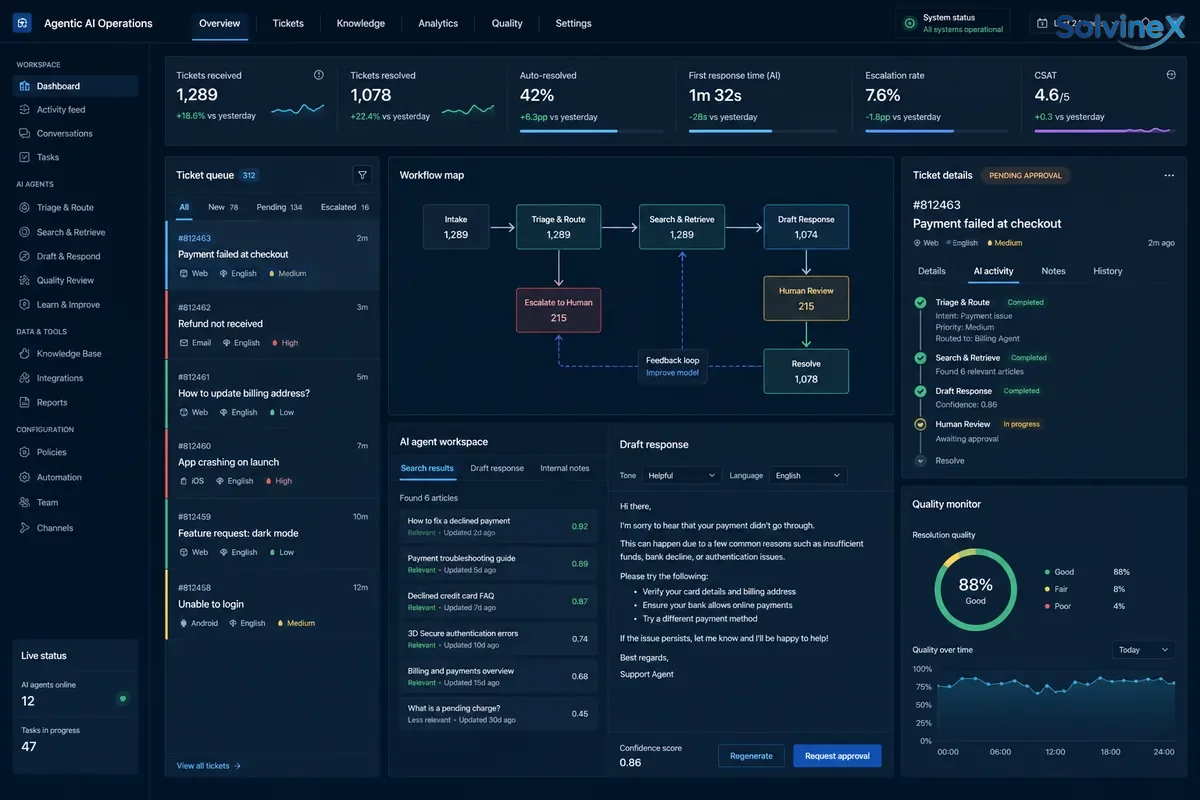The image size is (1200, 800).
Task: Open the three-dot ticket details menu
Action: [1169, 175]
